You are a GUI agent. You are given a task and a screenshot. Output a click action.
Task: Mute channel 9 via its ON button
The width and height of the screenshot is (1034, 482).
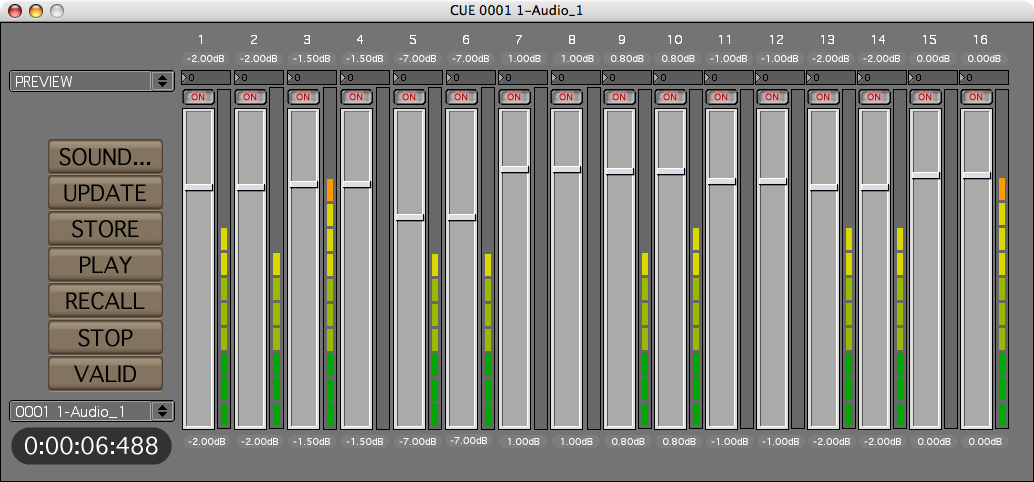(x=618, y=97)
